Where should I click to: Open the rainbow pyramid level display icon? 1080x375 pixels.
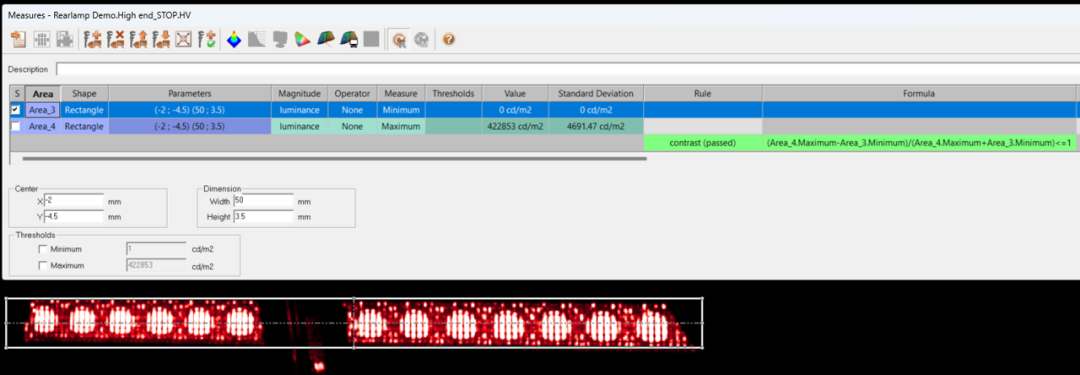click(234, 40)
